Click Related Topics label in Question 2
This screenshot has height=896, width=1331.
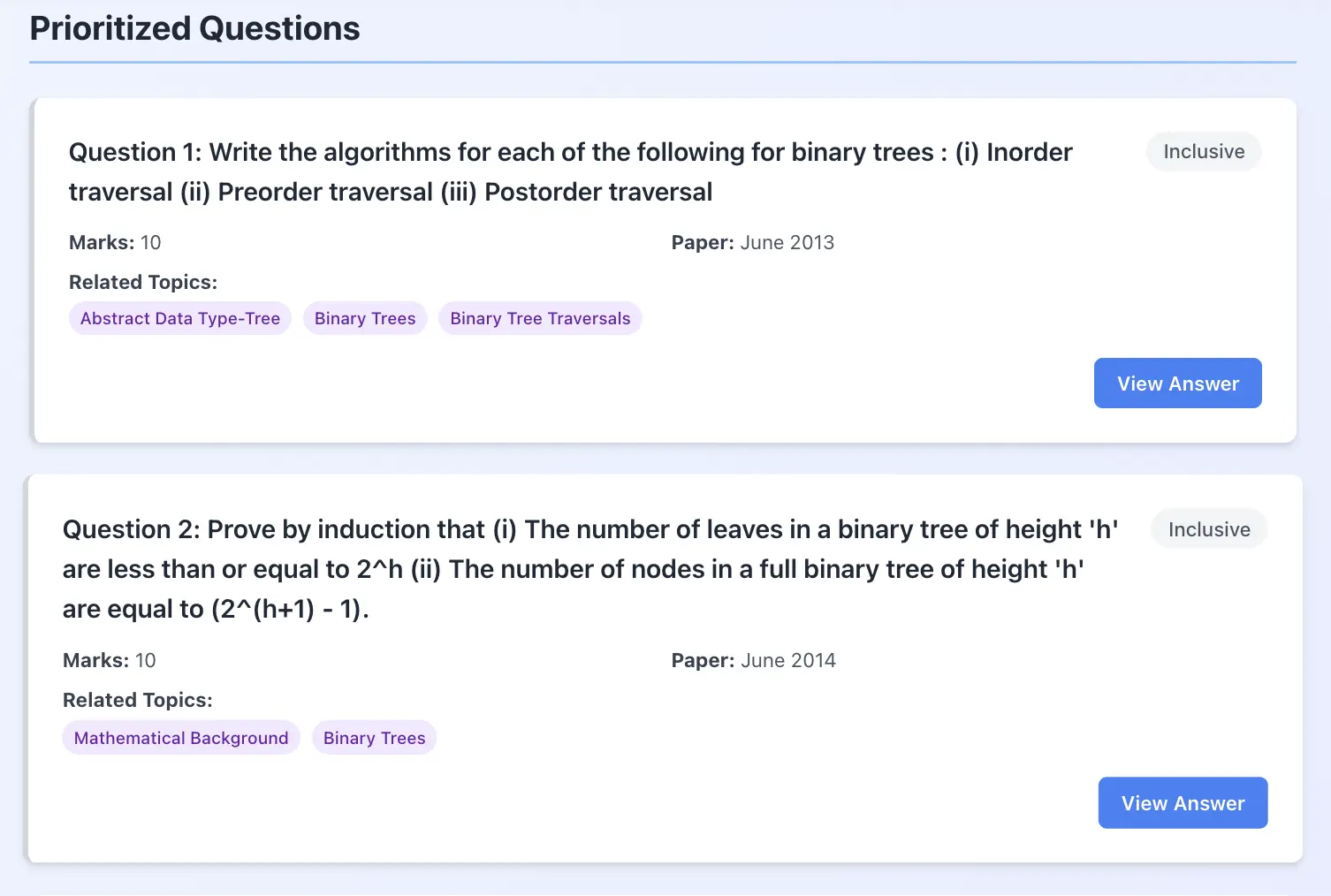coord(138,700)
